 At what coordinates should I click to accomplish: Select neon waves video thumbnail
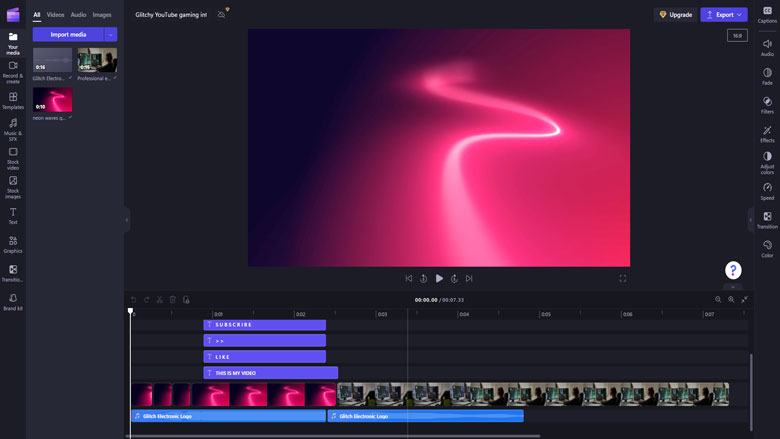click(52, 100)
